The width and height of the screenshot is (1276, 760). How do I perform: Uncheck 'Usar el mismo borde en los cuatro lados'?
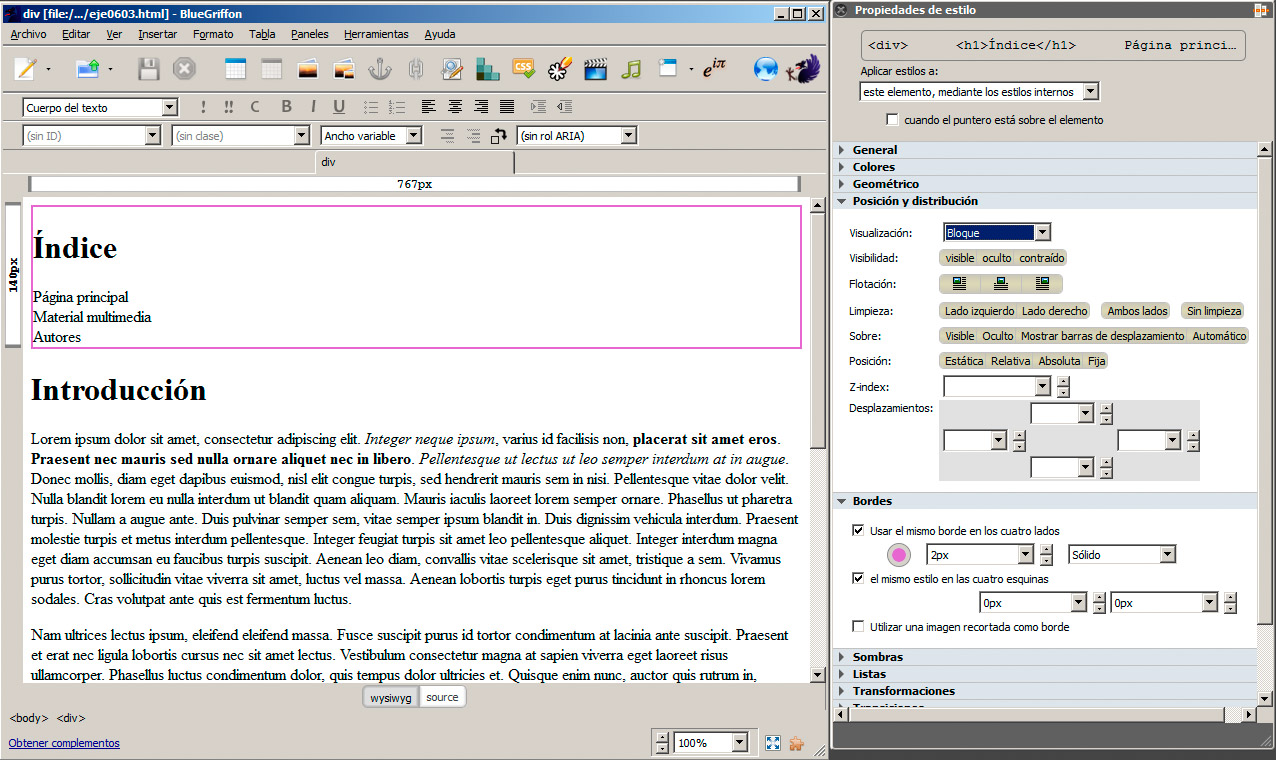click(858, 531)
